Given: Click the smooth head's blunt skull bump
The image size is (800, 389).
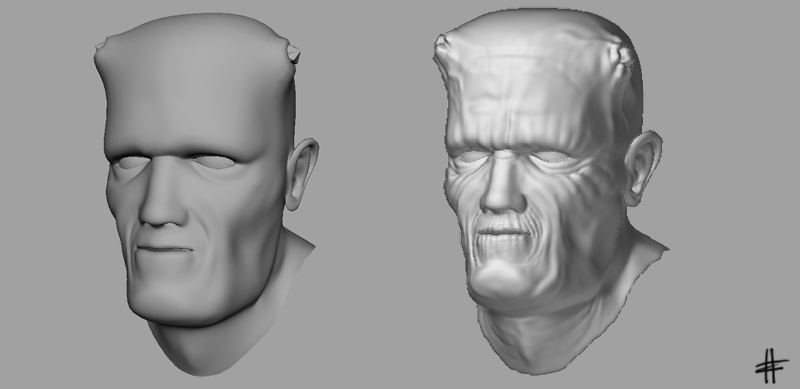Looking at the screenshot, I should (101, 46).
